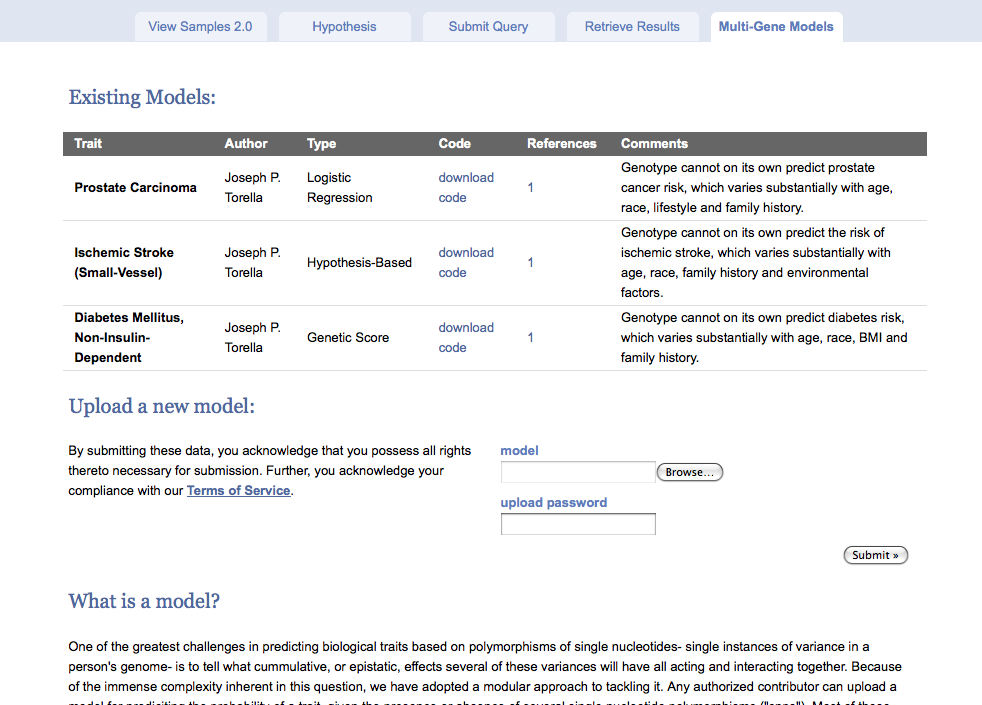
Task: Click the Trait column header
Action: [x=88, y=144]
